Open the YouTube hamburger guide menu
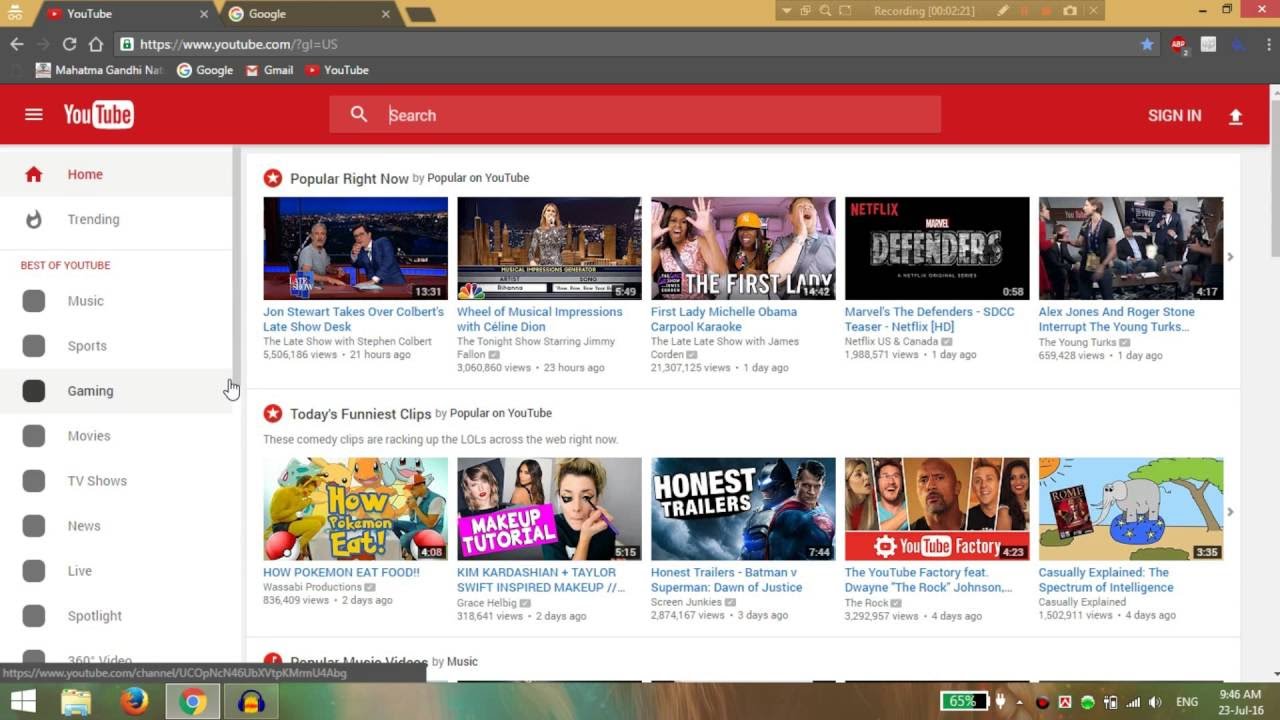 [34, 115]
